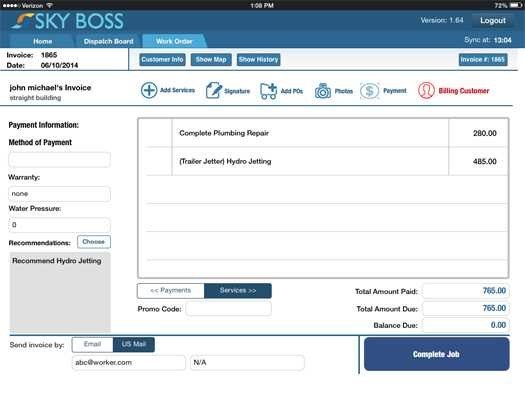Click the Recommend Hydro Jetting text box

[60, 292]
